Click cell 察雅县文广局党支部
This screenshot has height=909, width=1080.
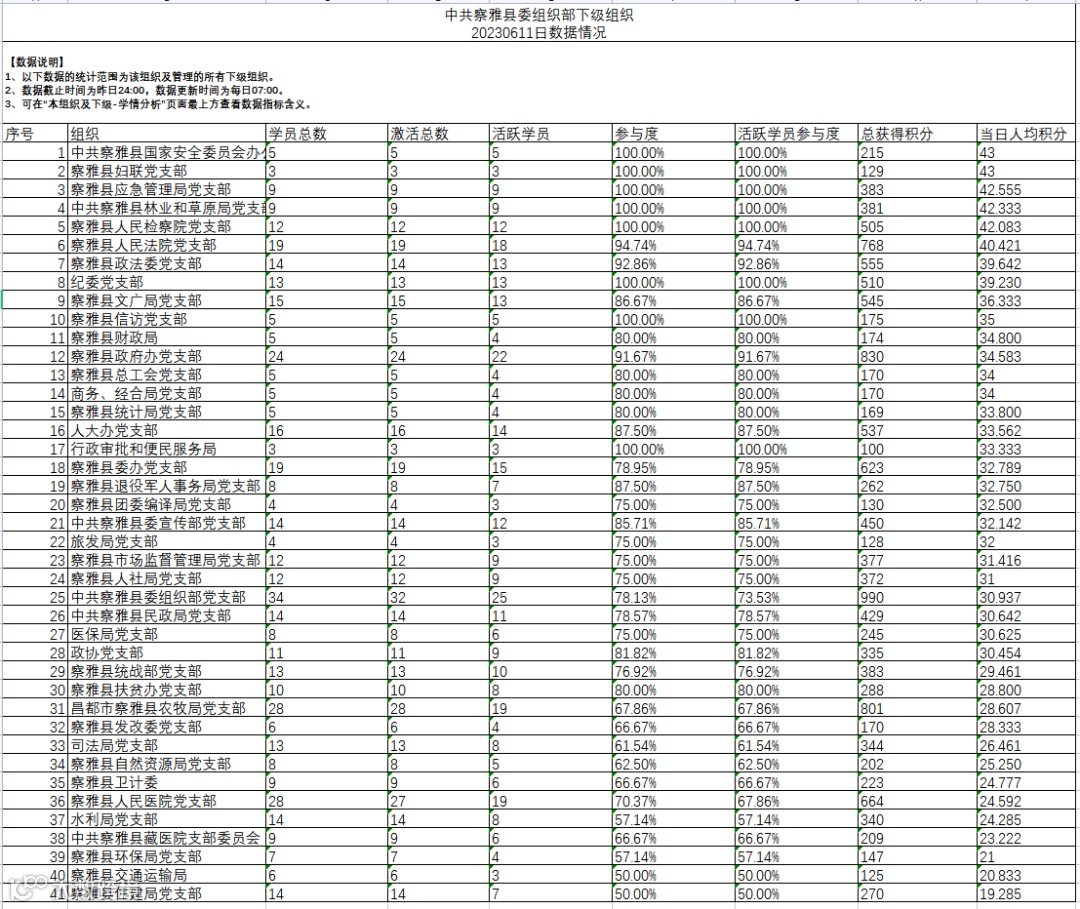tap(167, 301)
